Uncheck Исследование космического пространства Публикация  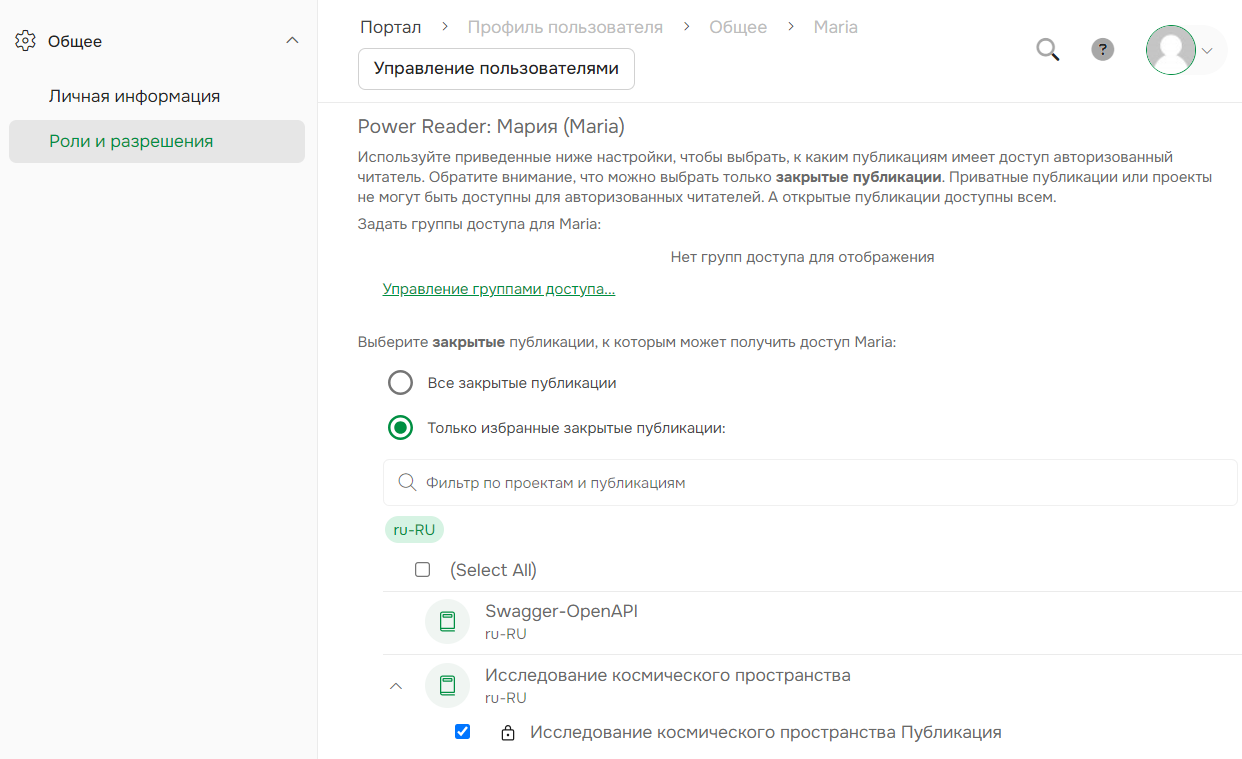(462, 731)
